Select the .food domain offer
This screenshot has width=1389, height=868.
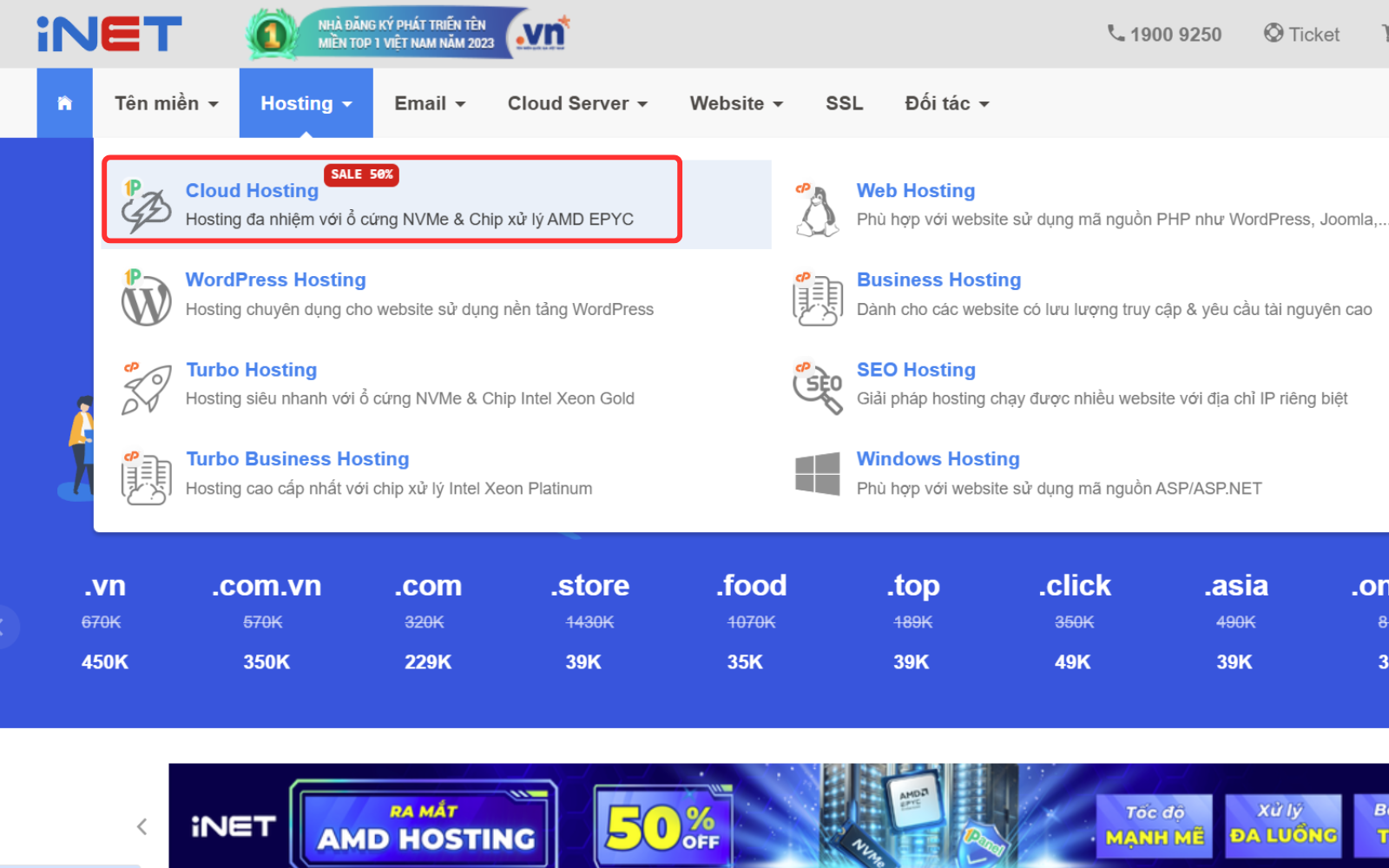pyautogui.click(x=751, y=622)
